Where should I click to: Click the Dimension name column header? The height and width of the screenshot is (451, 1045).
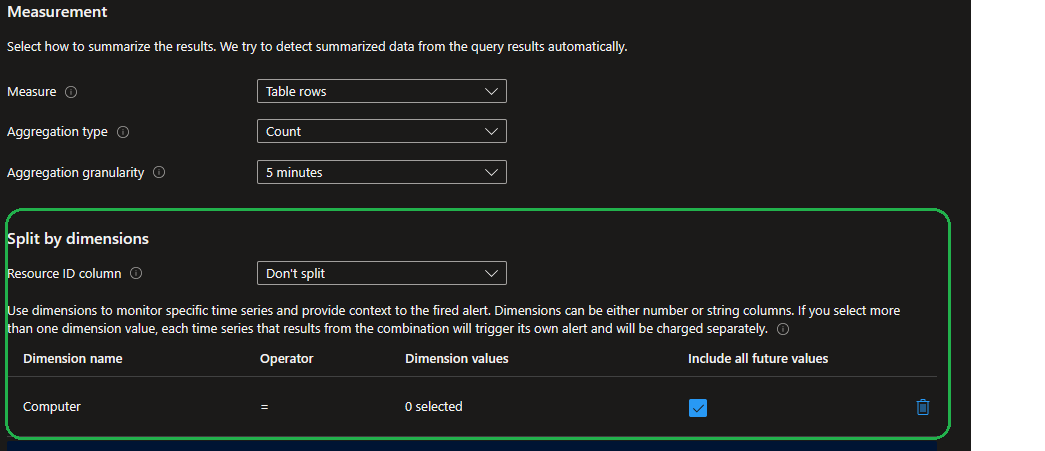tap(73, 358)
